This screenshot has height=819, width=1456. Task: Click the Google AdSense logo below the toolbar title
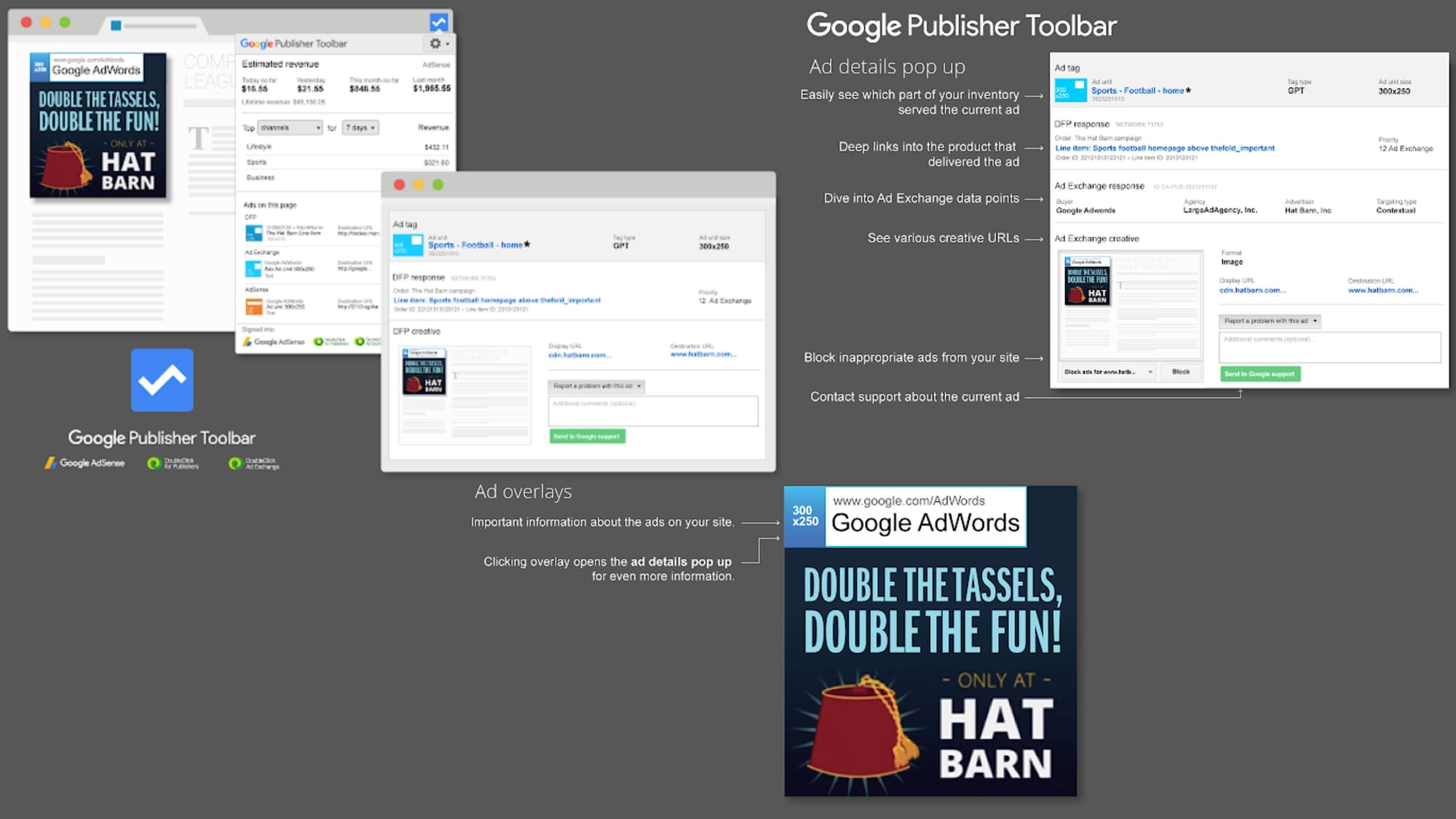[x=84, y=463]
